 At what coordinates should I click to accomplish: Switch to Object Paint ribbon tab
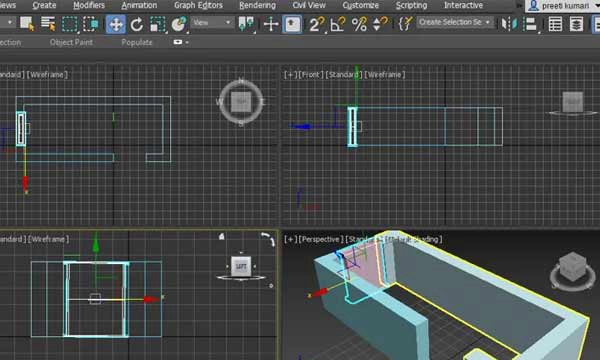pos(71,42)
